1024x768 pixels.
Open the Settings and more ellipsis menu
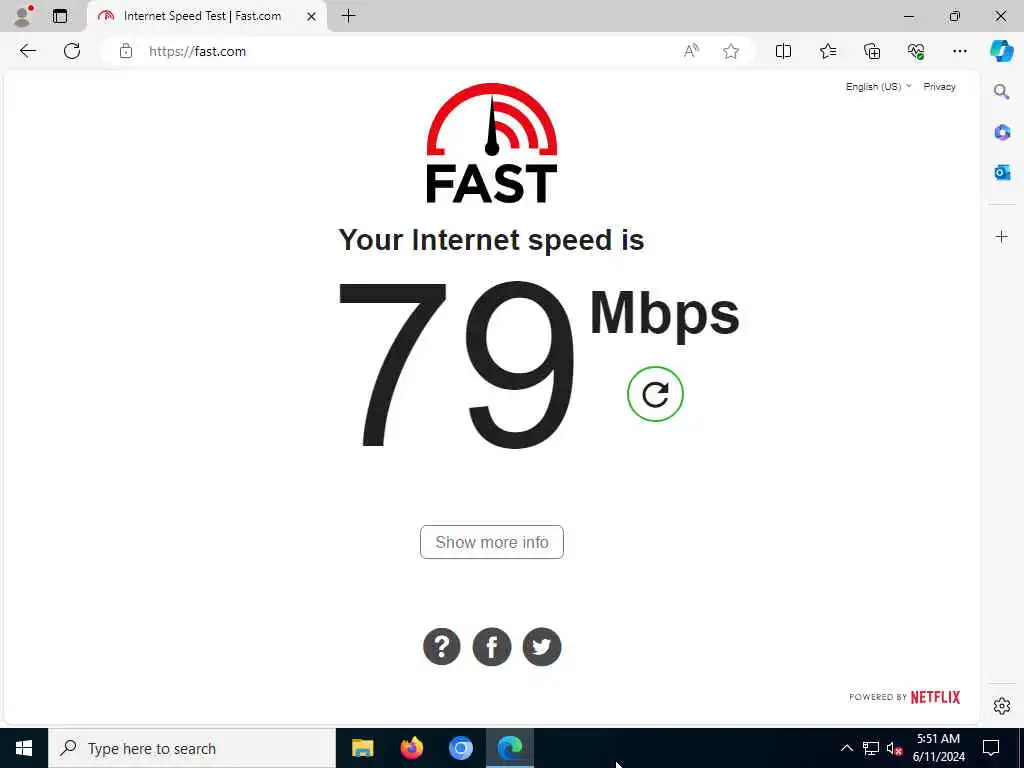(959, 51)
